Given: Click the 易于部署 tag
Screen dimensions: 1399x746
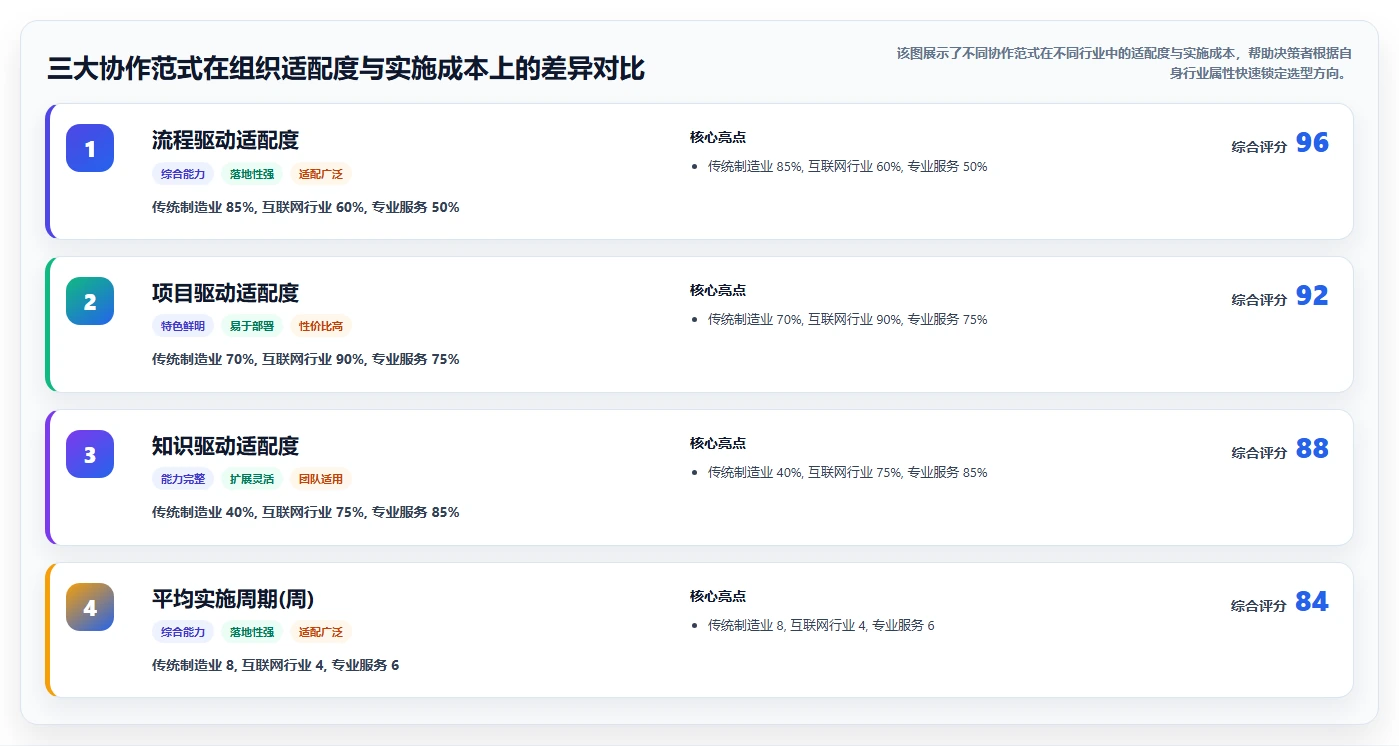Looking at the screenshot, I should click(x=252, y=326).
